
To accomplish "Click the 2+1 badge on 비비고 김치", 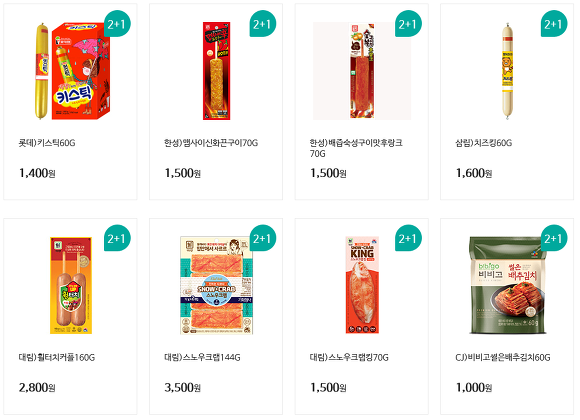I will 554,238.
